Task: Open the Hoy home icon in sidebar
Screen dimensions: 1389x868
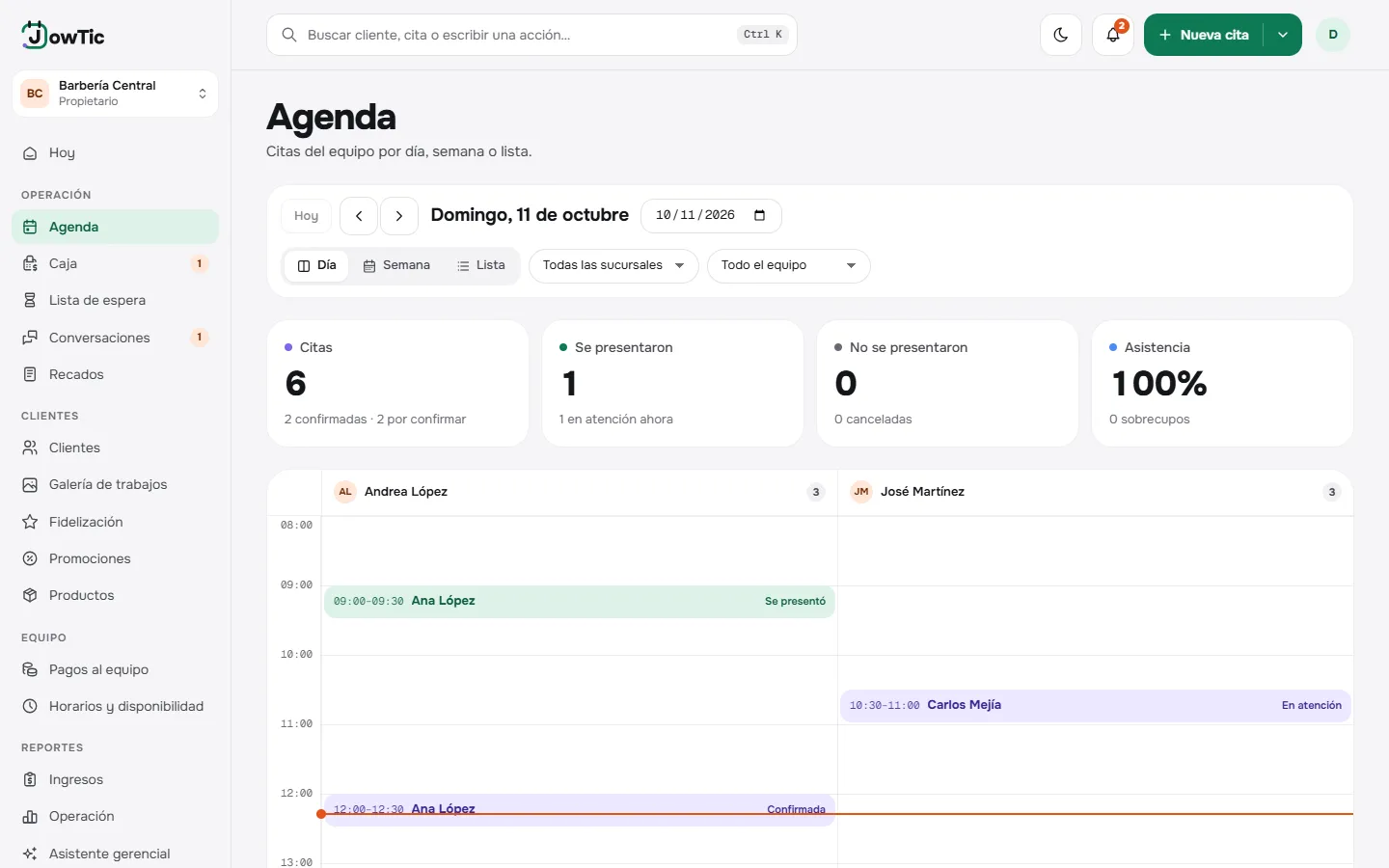Action: click(x=30, y=152)
